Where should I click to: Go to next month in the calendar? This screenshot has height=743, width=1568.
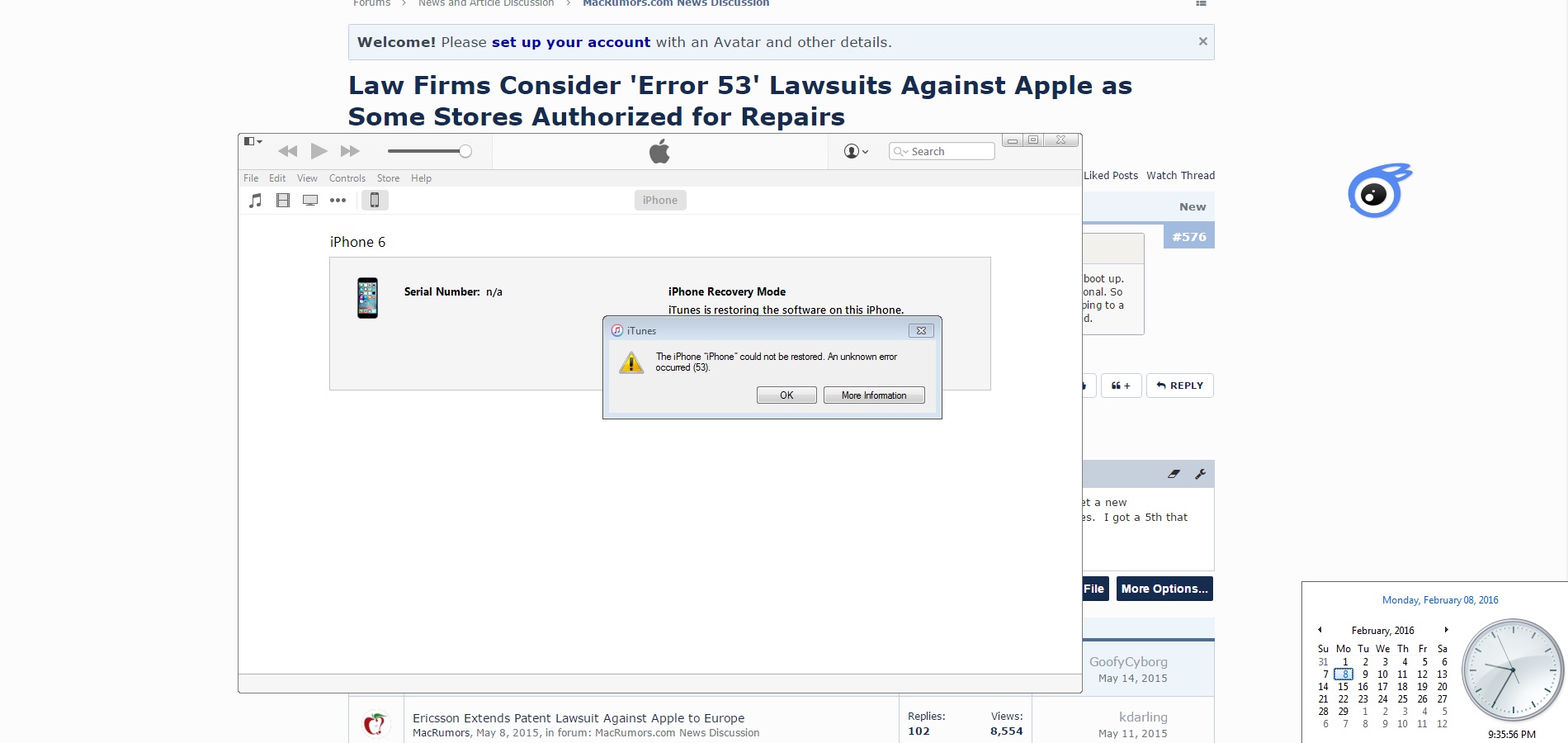1446,630
